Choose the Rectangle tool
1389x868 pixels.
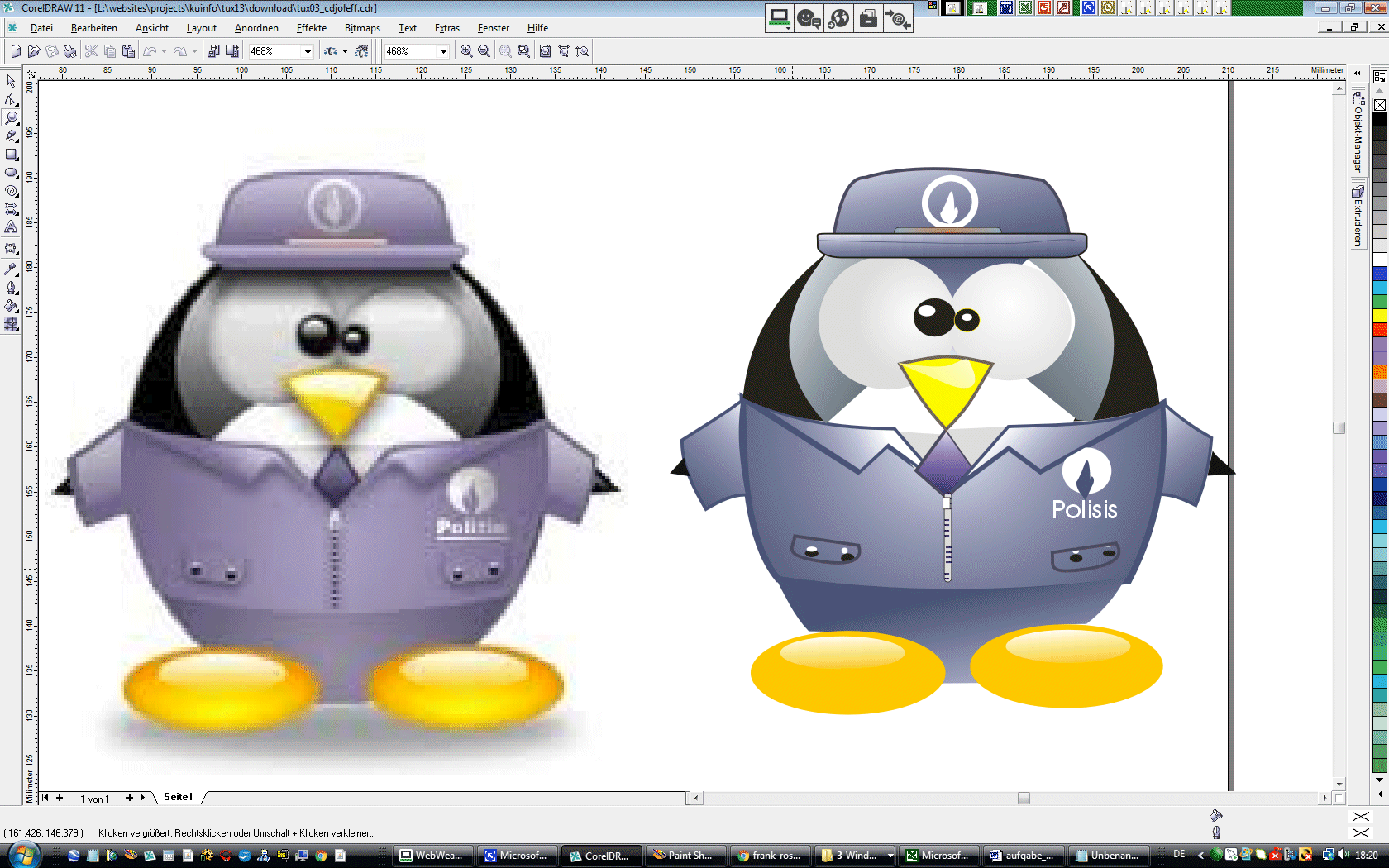pyautogui.click(x=11, y=155)
